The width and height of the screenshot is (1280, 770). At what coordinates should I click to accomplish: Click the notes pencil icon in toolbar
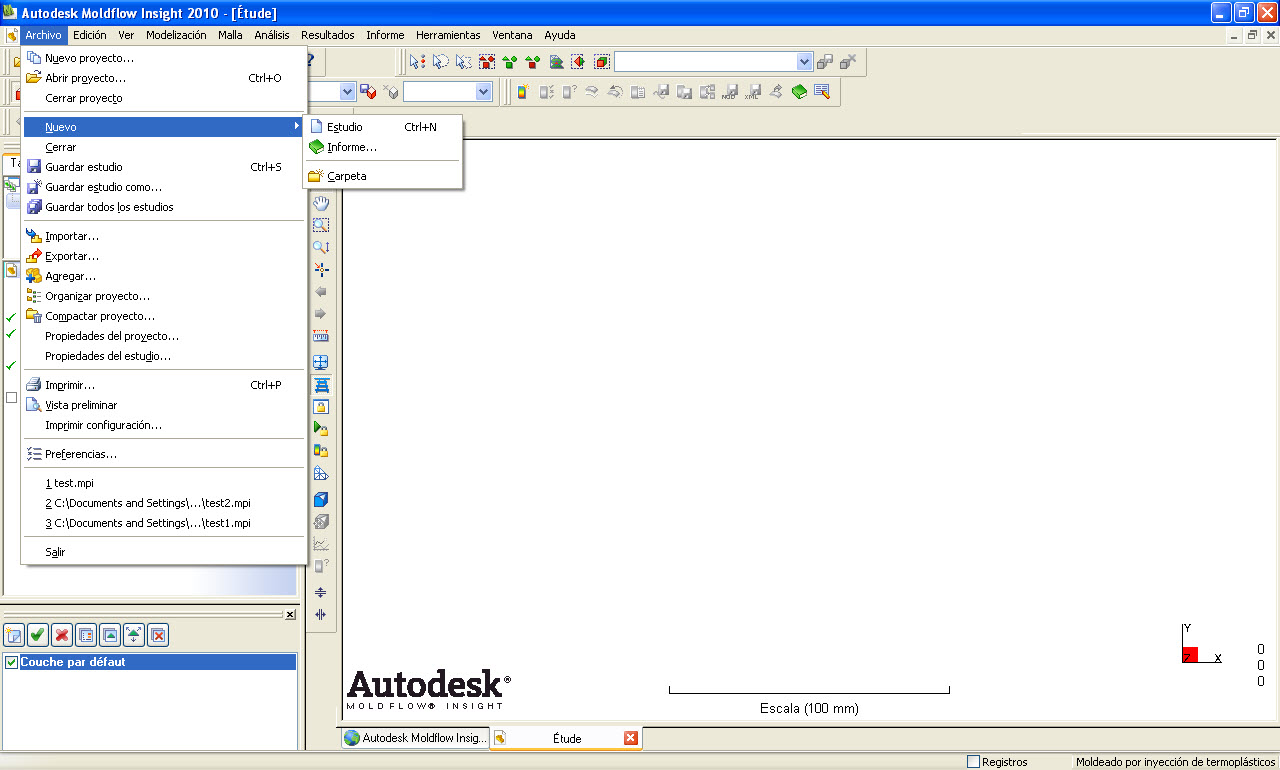(x=822, y=91)
